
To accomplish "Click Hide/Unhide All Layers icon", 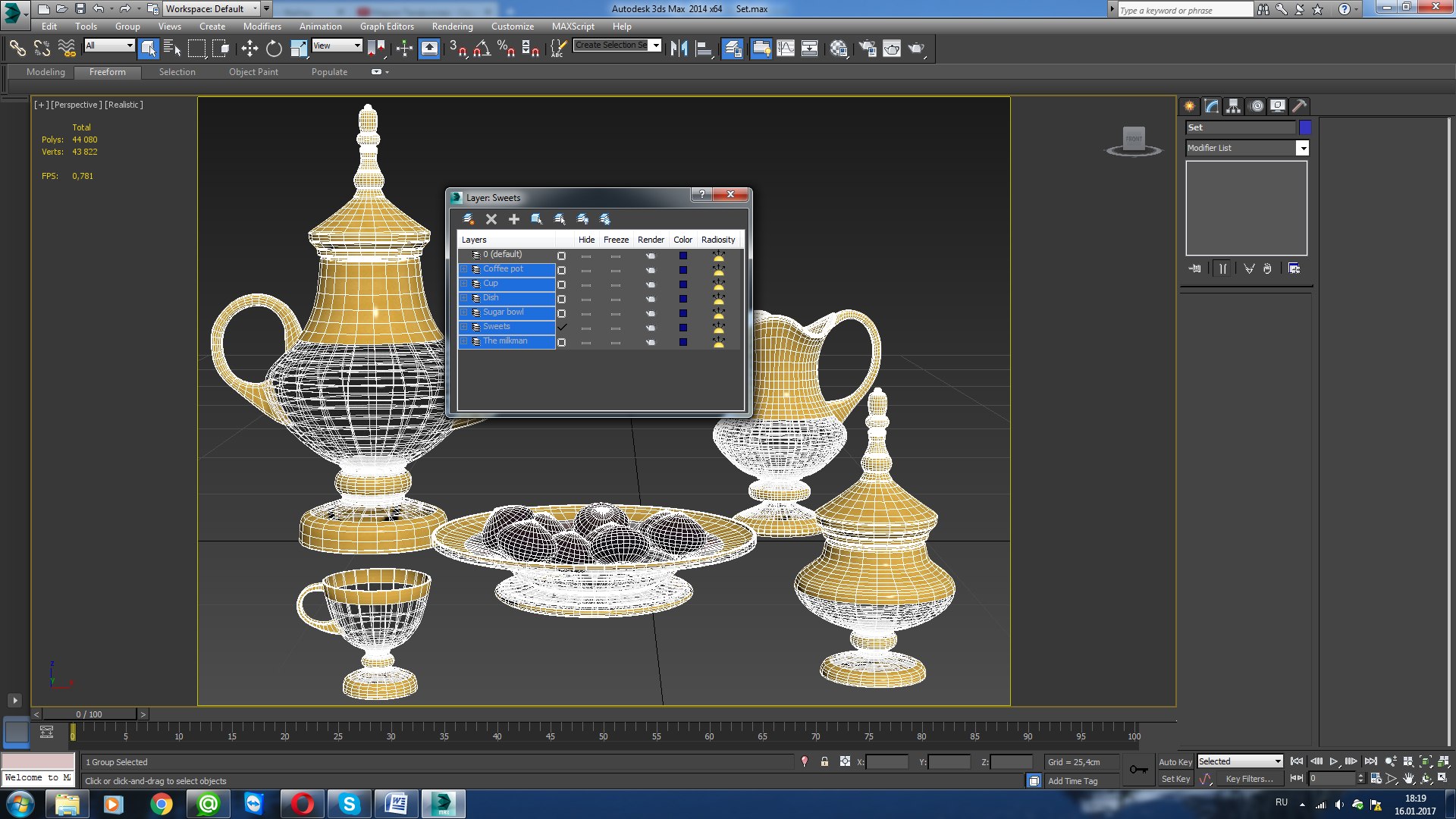I will pyautogui.click(x=582, y=219).
